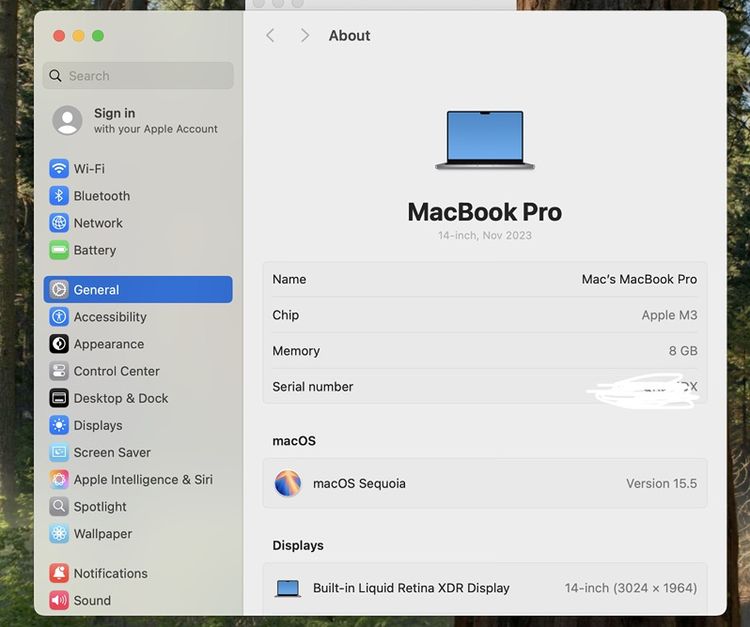Select the General gear icon
Screen dimensions: 750x627
click(x=59, y=289)
